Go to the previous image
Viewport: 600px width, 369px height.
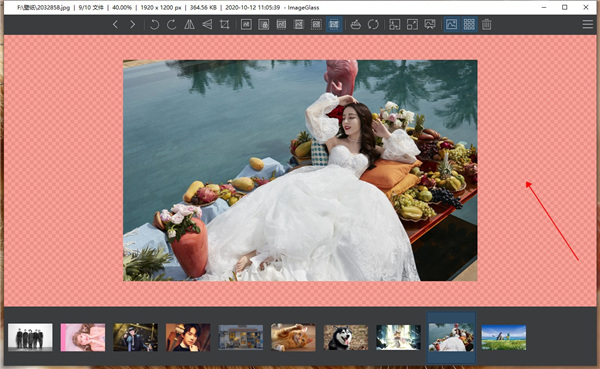tap(115, 24)
